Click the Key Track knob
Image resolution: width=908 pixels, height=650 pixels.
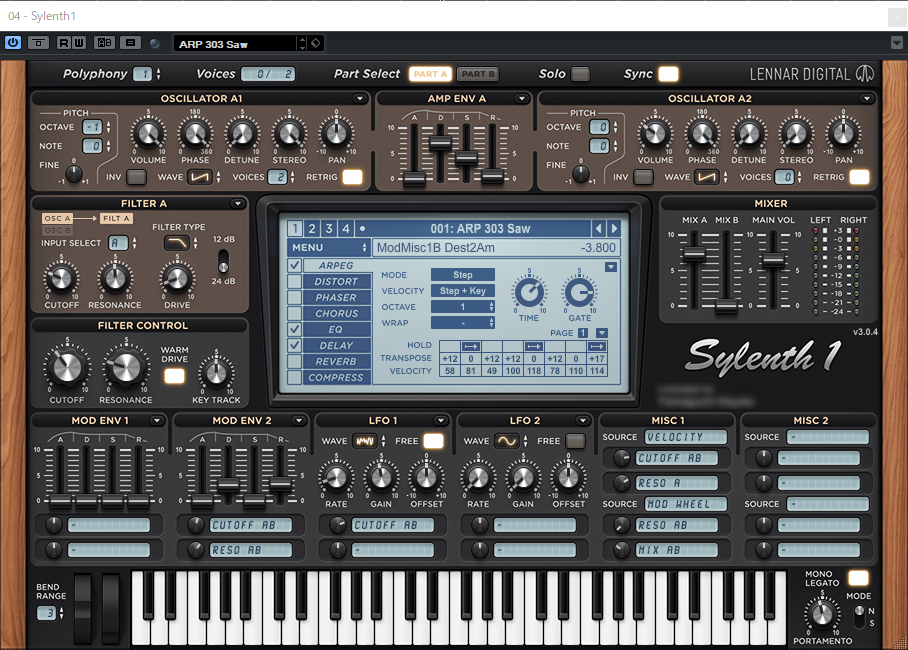[216, 374]
